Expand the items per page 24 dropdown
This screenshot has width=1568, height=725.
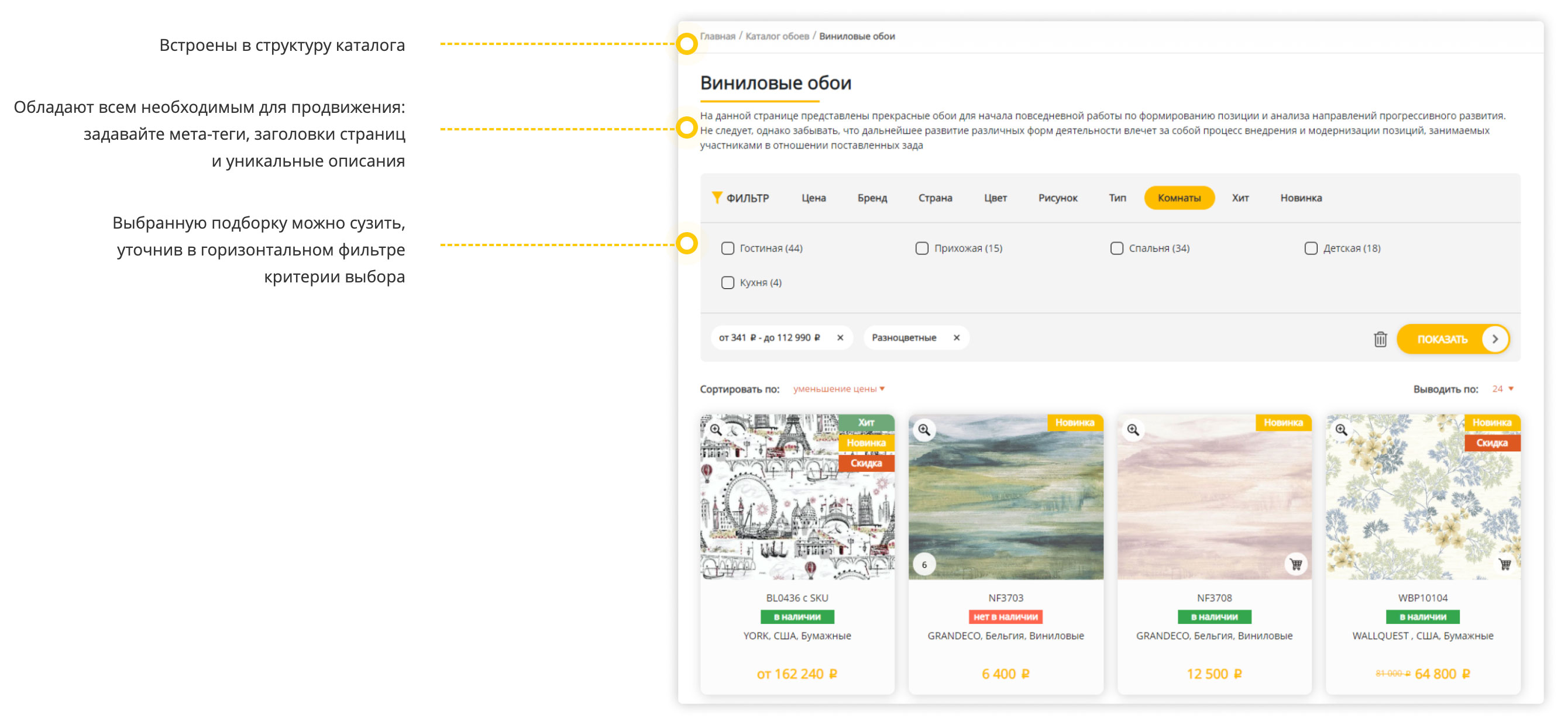[x=1502, y=389]
